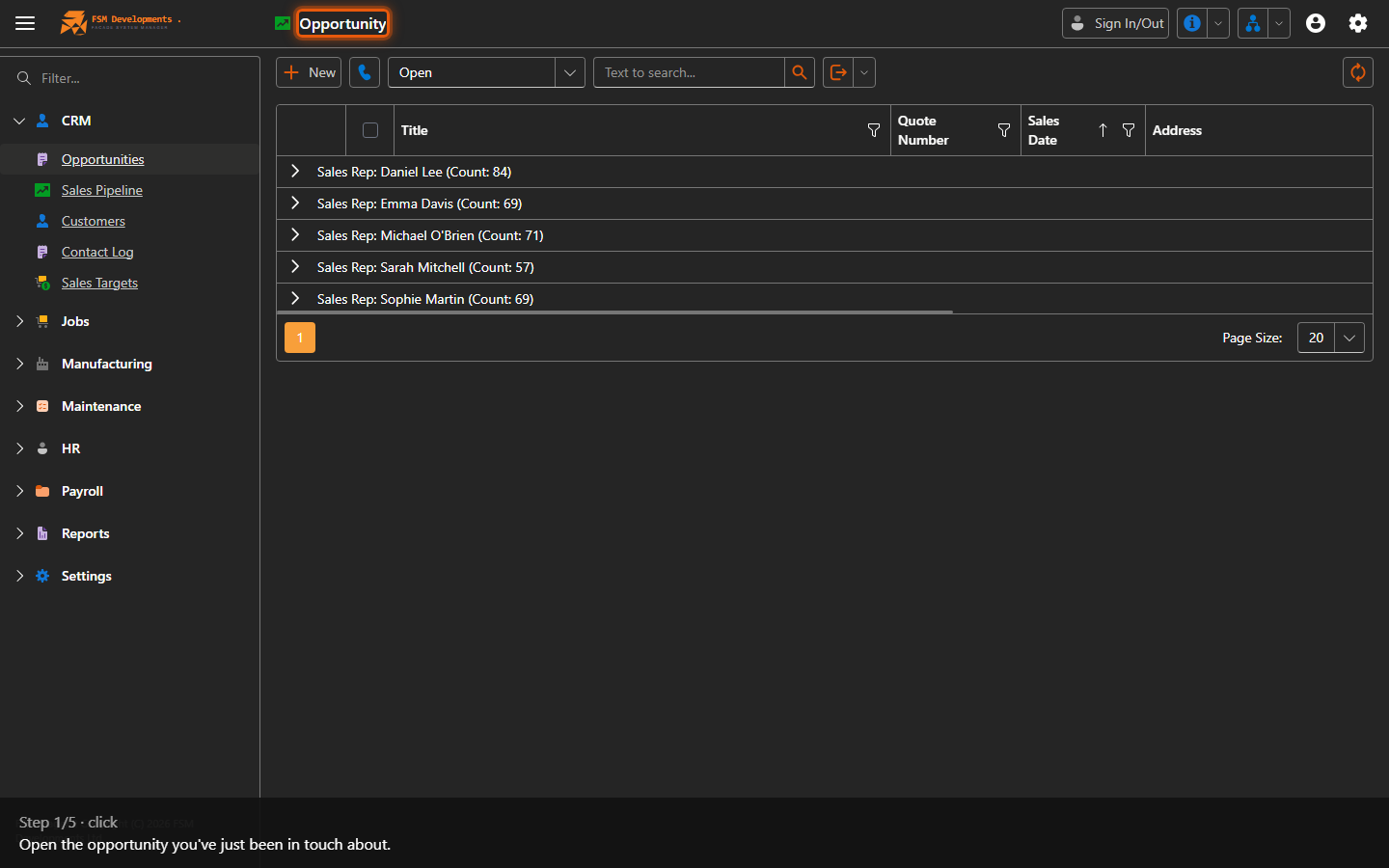Image resolution: width=1389 pixels, height=868 pixels.
Task: Open the Open status dropdown
Action: click(486, 72)
